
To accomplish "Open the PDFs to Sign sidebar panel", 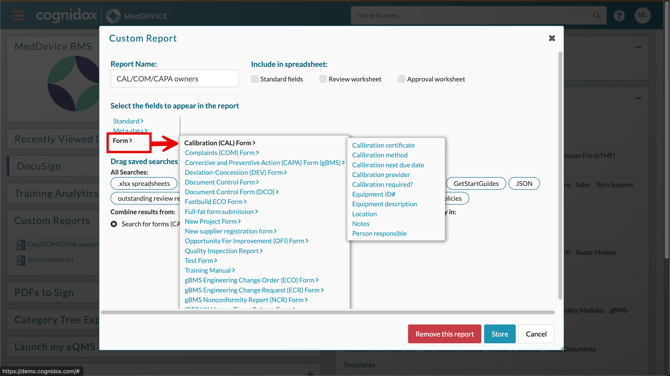I will point(53,293).
